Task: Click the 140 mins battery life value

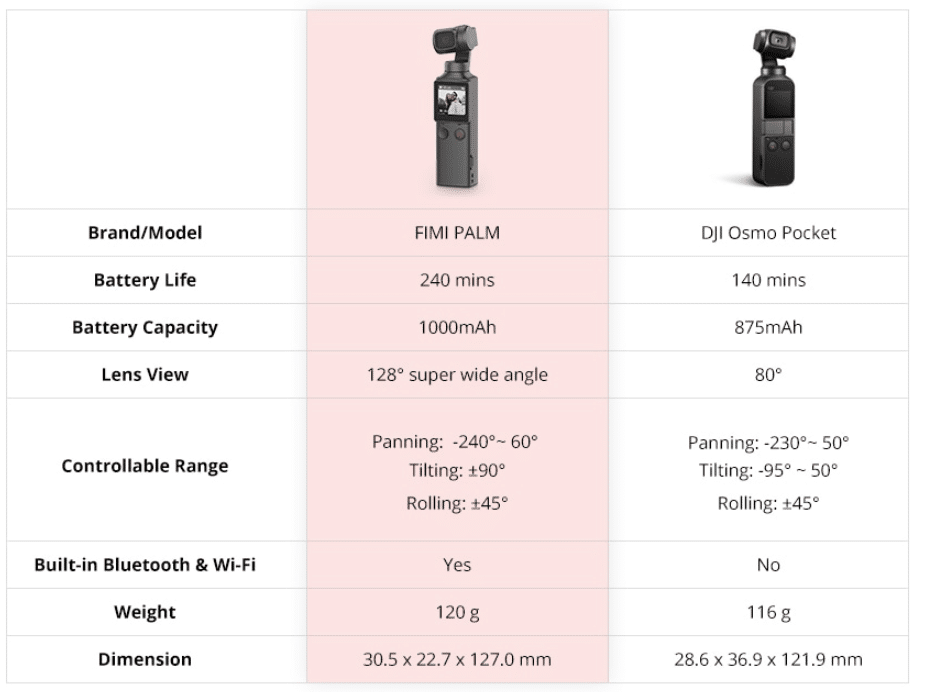Action: (x=768, y=280)
